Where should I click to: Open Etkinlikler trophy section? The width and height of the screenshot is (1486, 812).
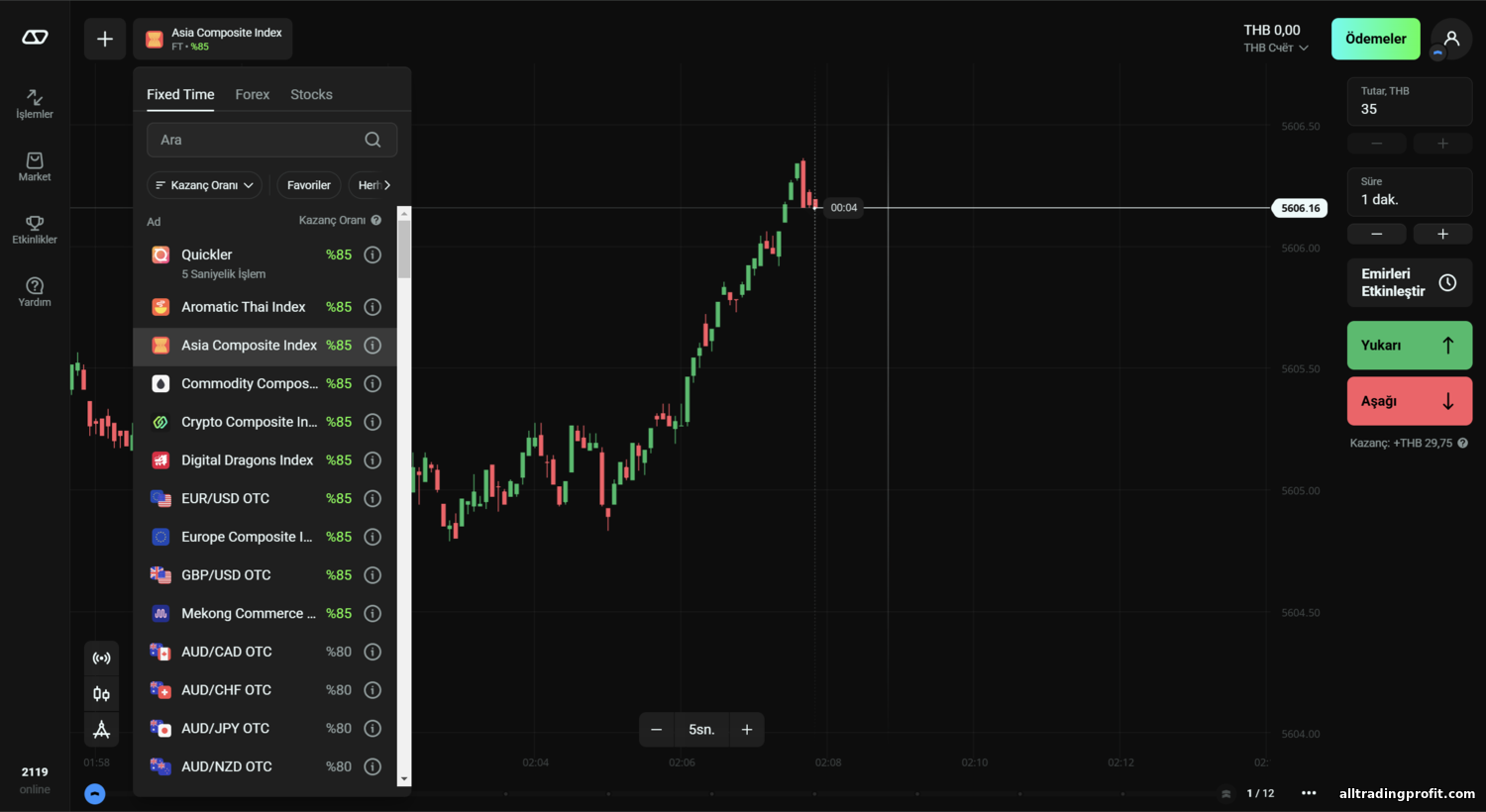[35, 230]
